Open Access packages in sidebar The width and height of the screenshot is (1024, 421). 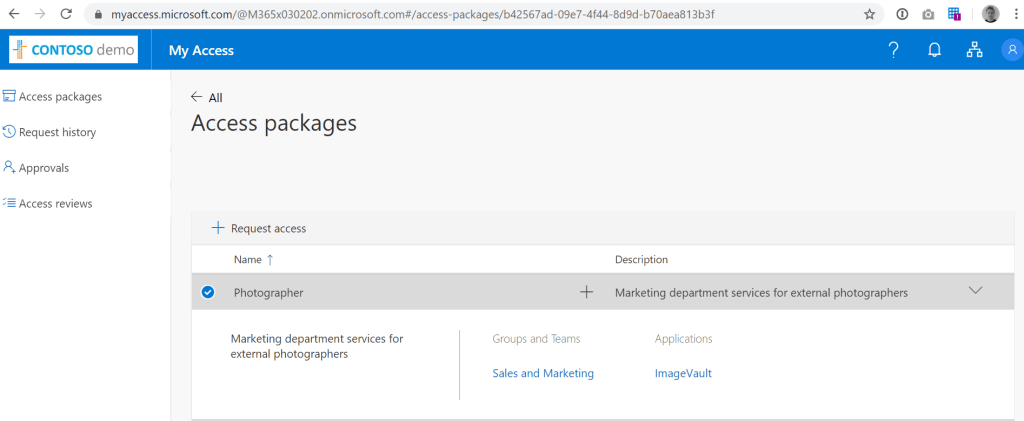[x=59, y=96]
